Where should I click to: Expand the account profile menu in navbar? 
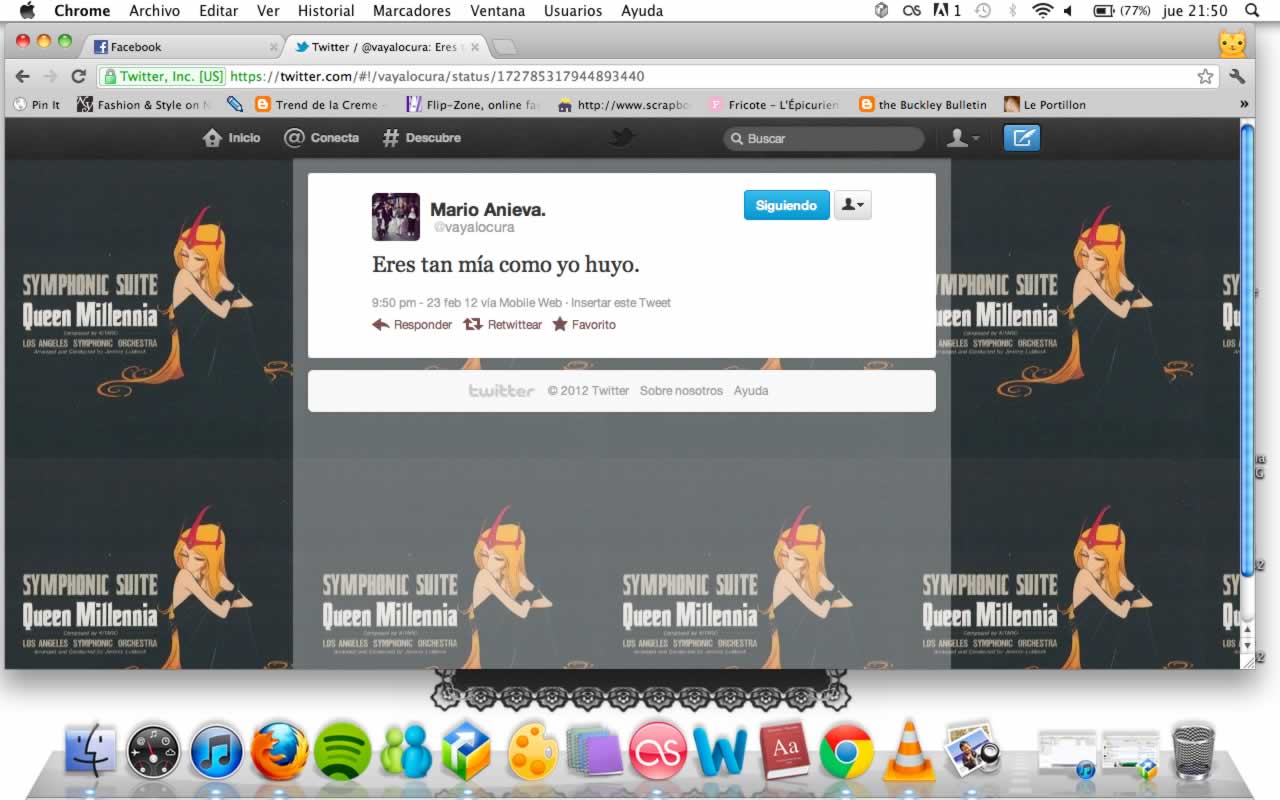[963, 138]
